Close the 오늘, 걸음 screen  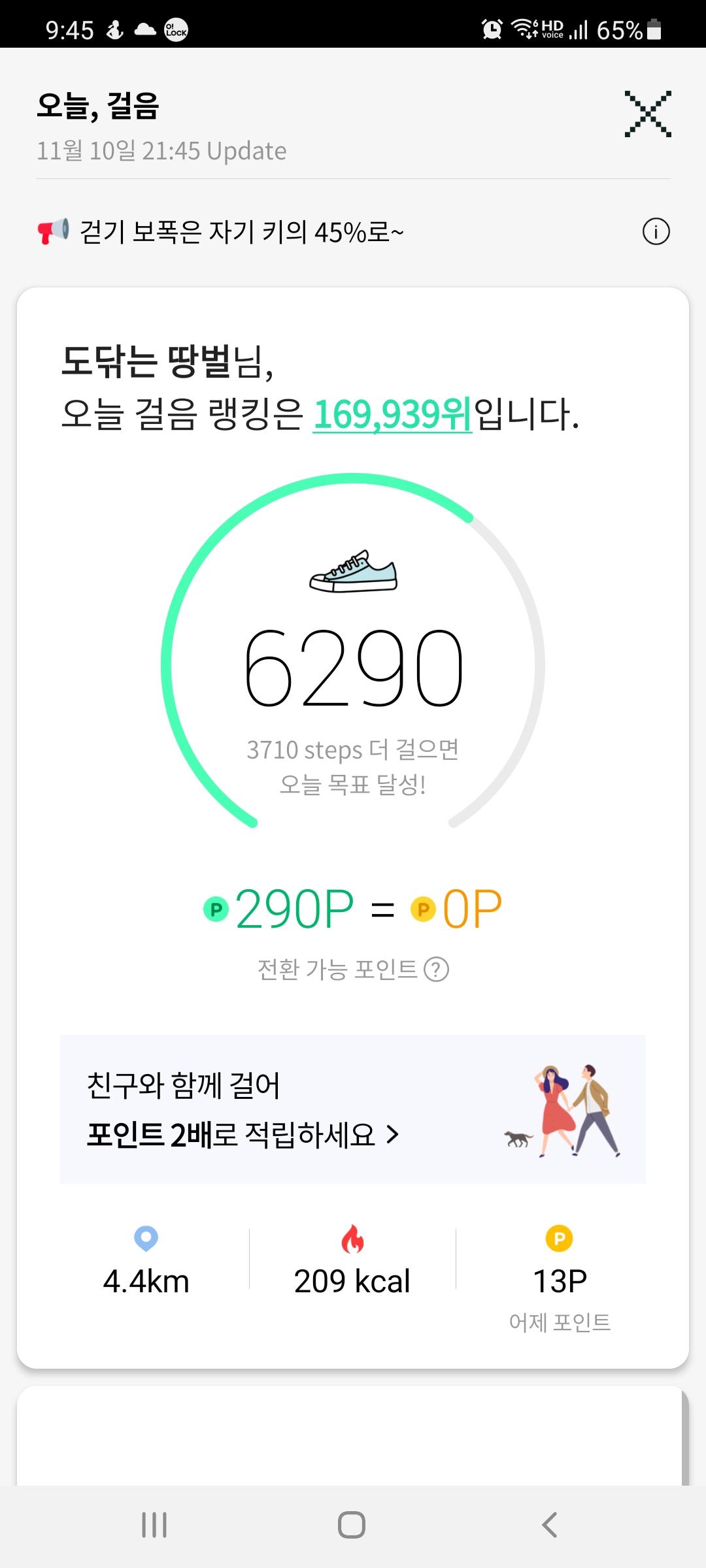(647, 114)
